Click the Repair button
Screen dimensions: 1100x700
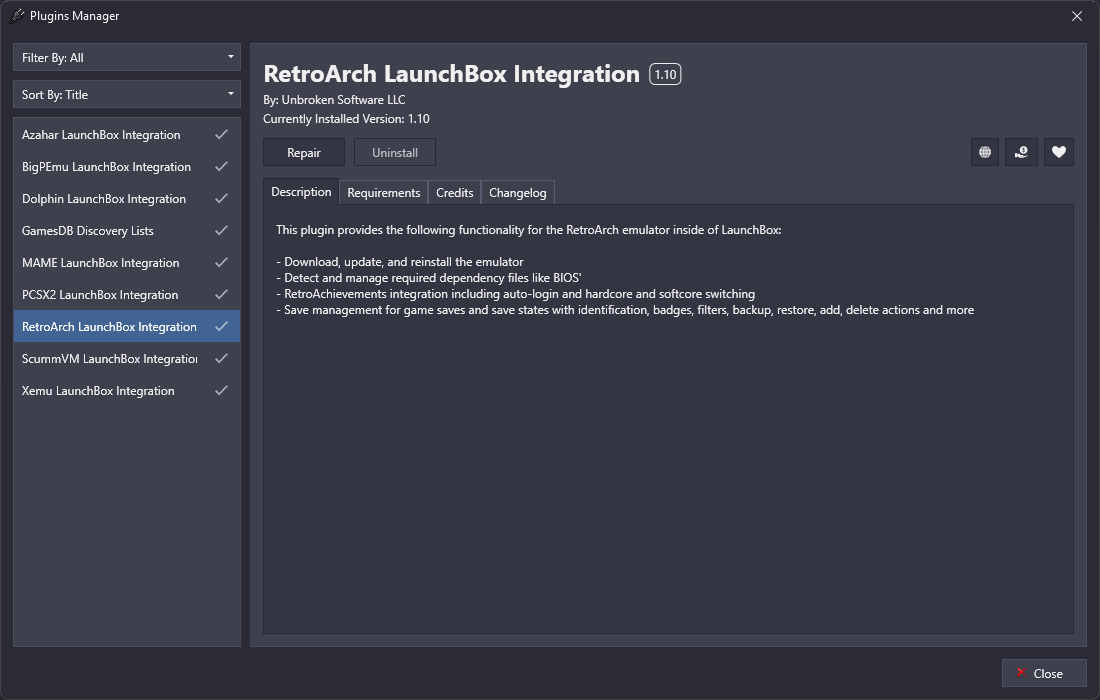click(304, 152)
